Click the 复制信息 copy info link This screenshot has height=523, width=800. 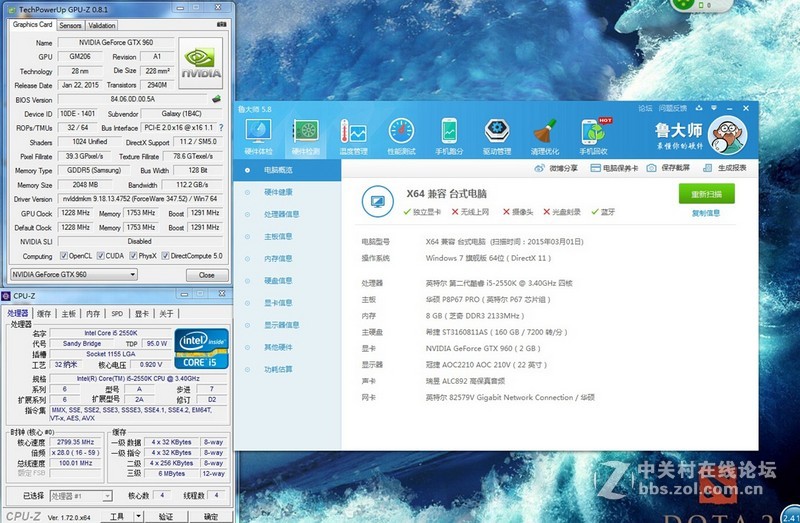point(706,213)
